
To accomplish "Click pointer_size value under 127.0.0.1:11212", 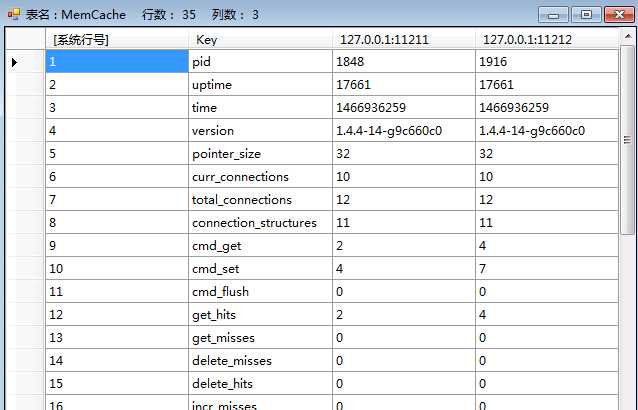I will [546, 154].
